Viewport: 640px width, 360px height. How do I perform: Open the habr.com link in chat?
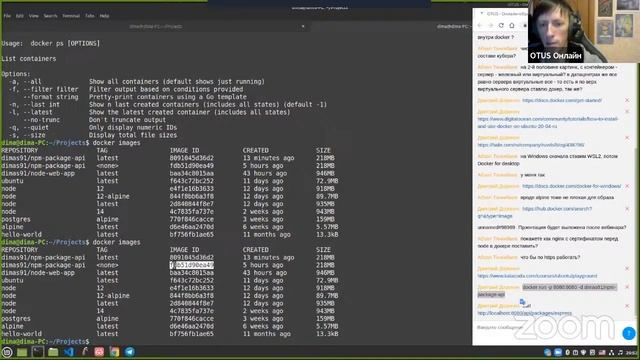[x=531, y=145]
